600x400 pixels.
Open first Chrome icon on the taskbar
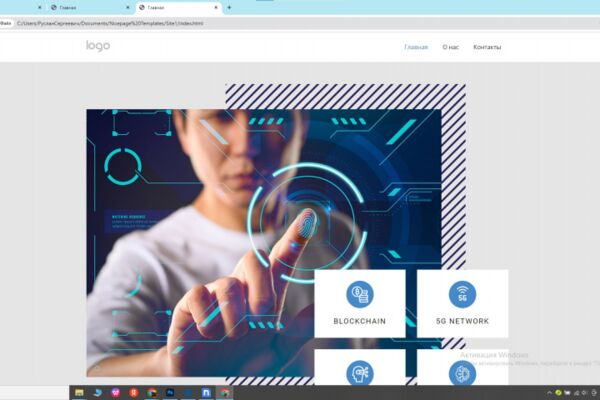[x=152, y=392]
